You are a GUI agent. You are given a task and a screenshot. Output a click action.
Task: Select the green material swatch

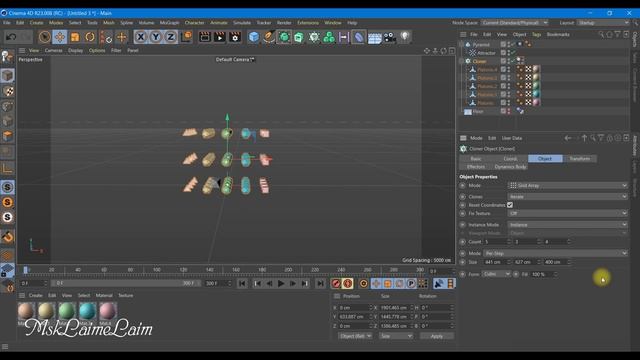[x=67, y=311]
